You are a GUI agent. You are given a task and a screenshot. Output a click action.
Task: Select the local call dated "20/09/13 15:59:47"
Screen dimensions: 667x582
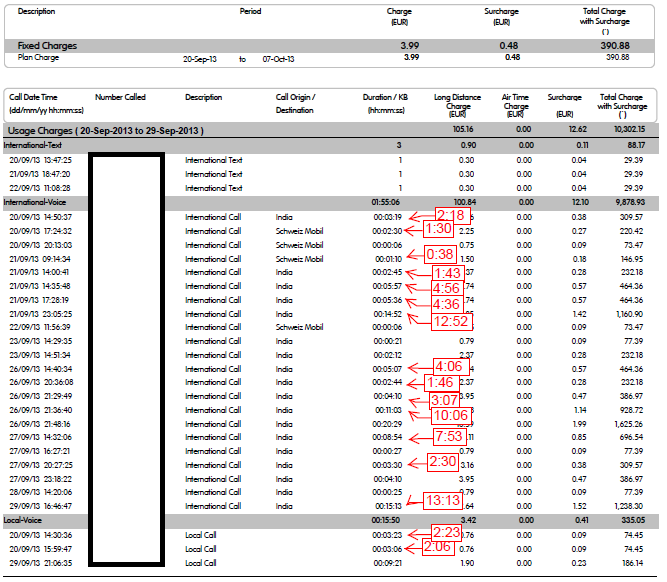coord(40,549)
